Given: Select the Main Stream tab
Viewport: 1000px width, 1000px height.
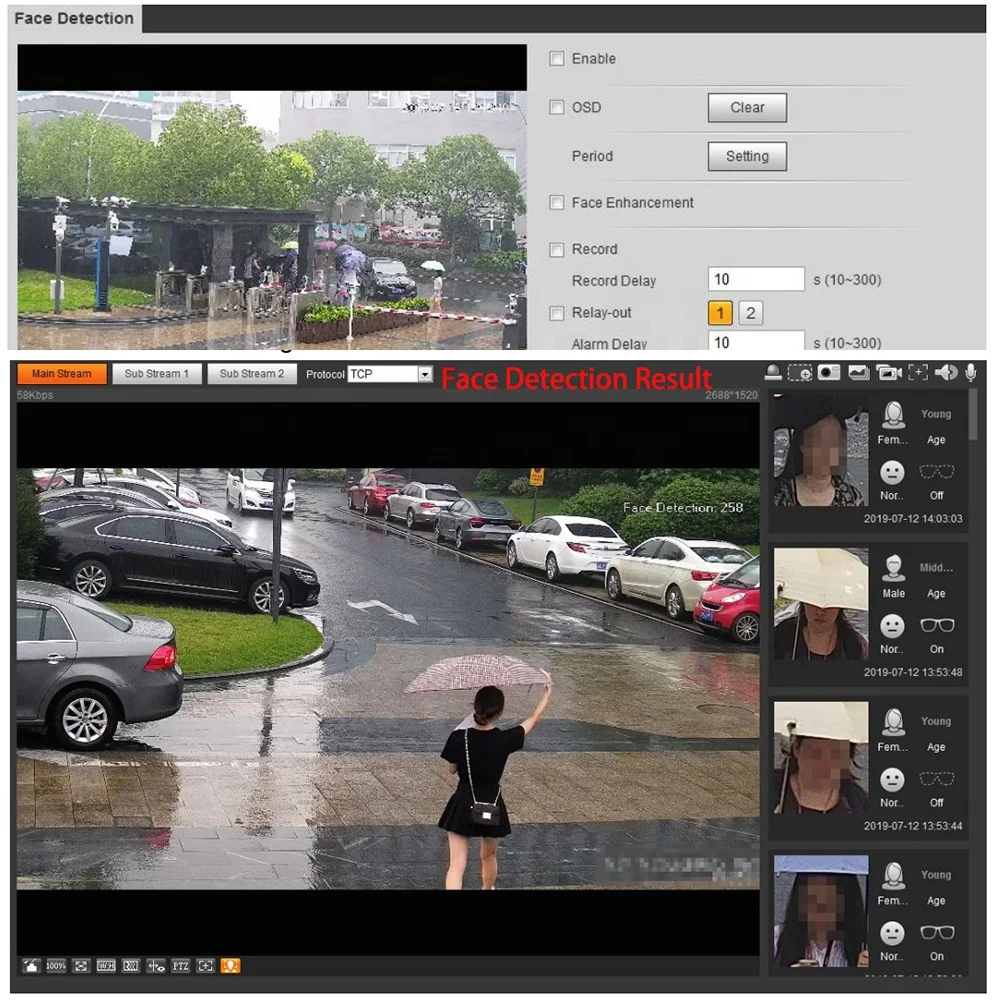Looking at the screenshot, I should 61,373.
